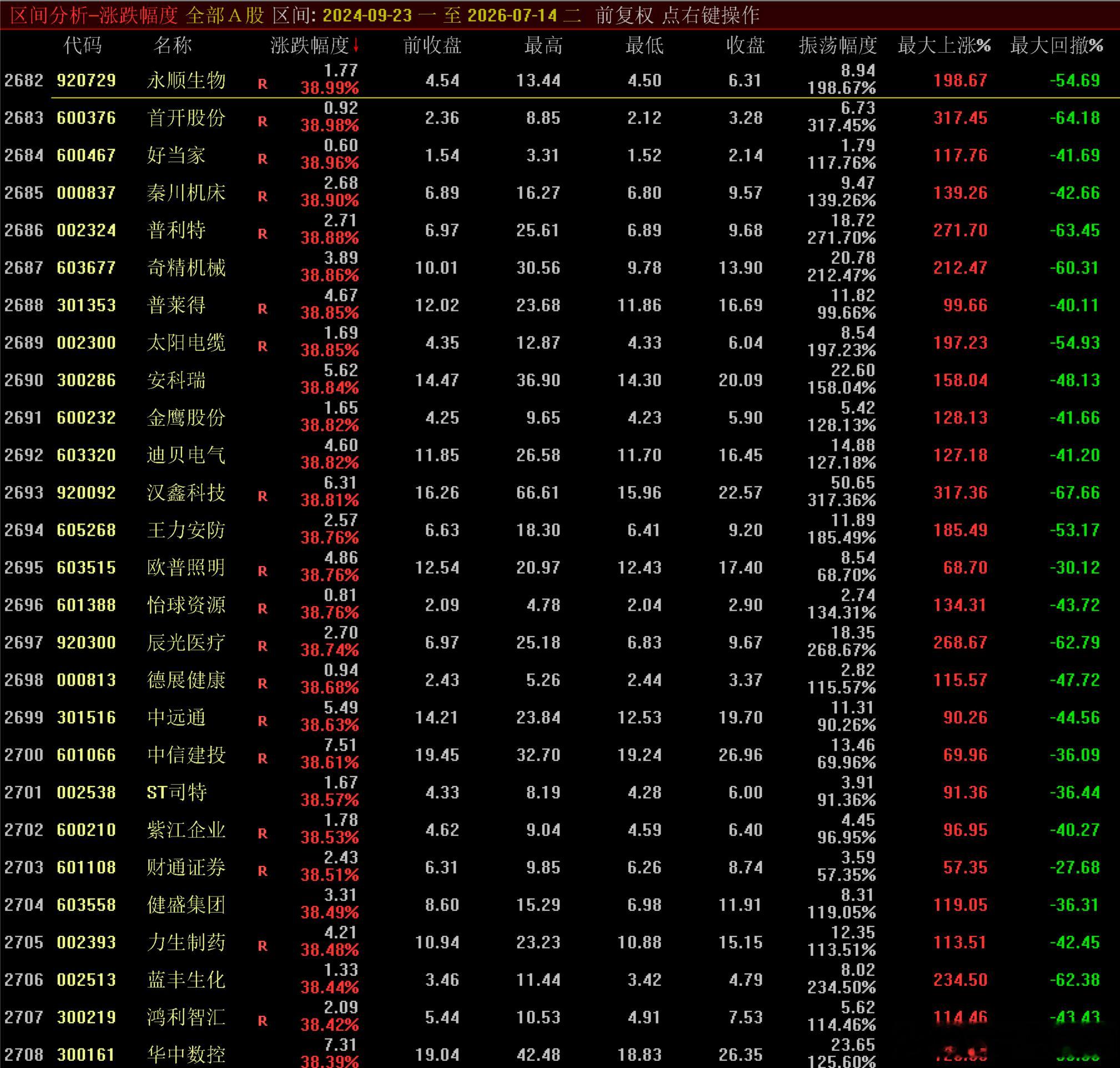This screenshot has width=1120, height=1068.
Task: Click the R marker on 好当家 row
Action: 263,159
